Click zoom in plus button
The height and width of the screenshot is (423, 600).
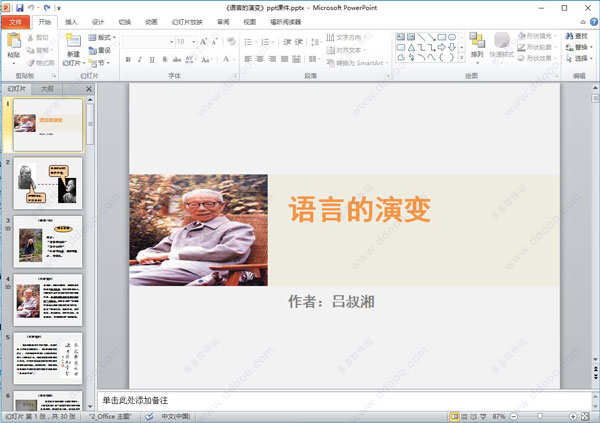point(573,416)
